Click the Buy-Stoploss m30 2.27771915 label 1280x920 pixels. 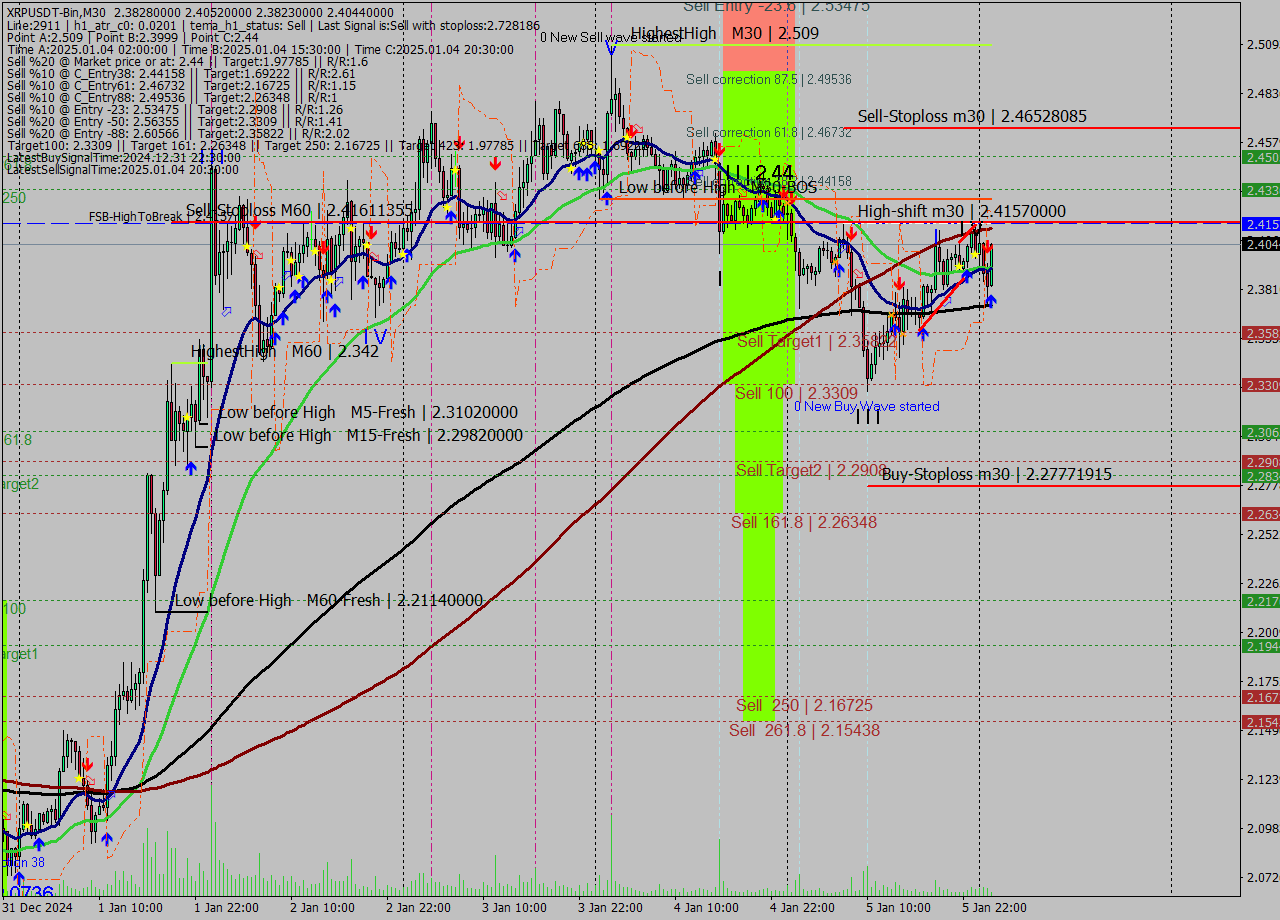[997, 475]
